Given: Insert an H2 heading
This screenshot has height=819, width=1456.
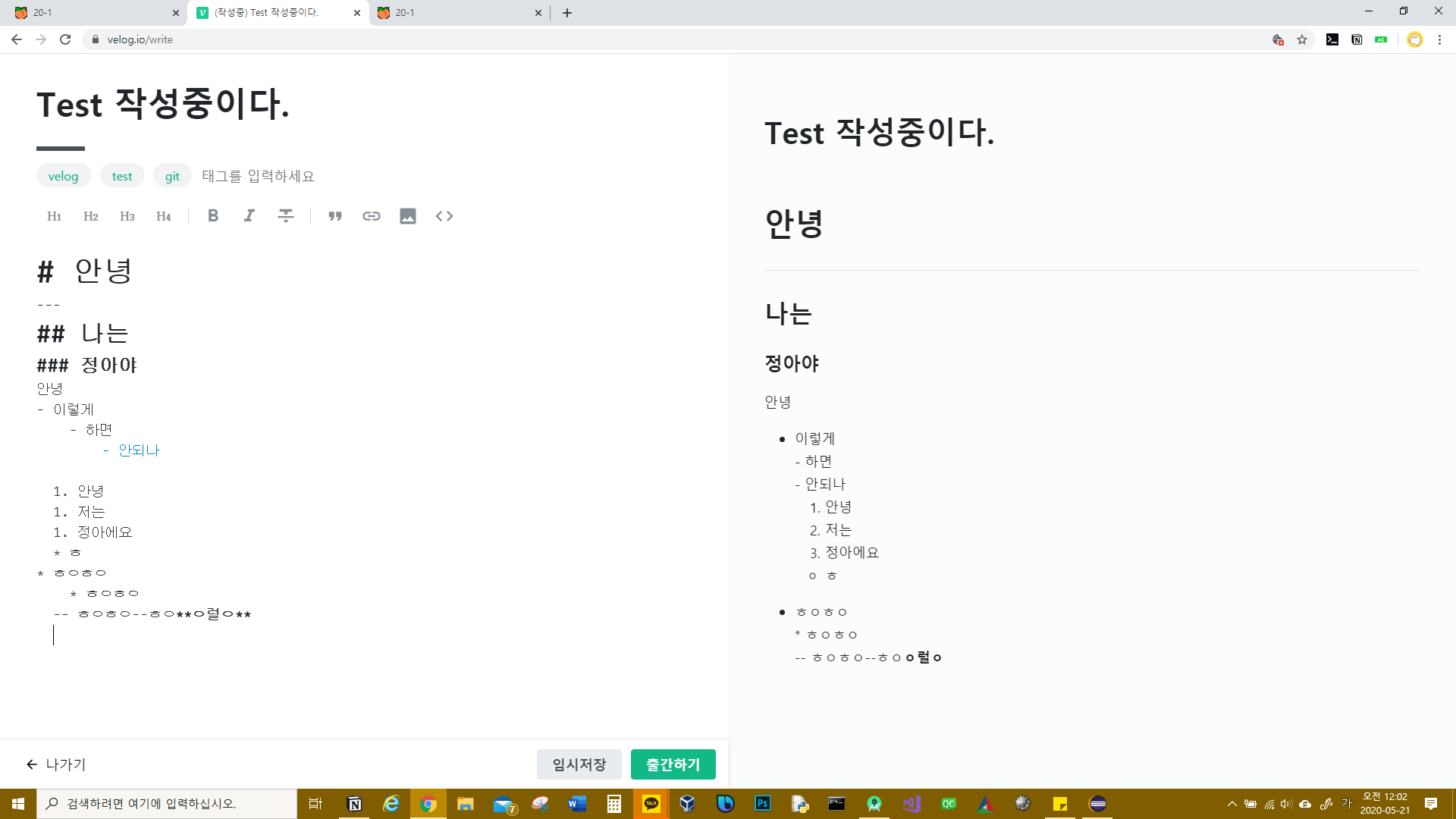Looking at the screenshot, I should click(90, 216).
